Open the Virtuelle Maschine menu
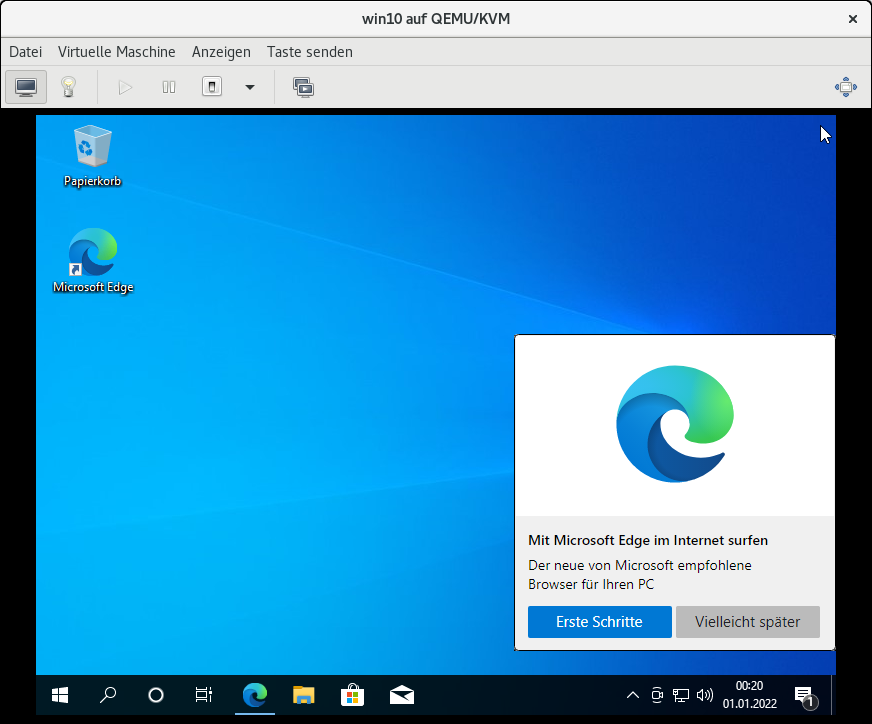 point(117,52)
